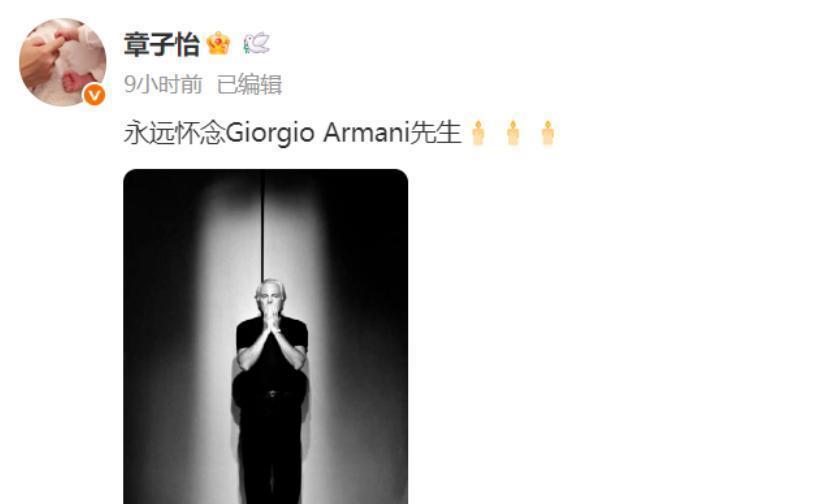Screen dimensions: 831x504
Task: Click the dove badge beside the crown
Action: pyautogui.click(x=257, y=43)
